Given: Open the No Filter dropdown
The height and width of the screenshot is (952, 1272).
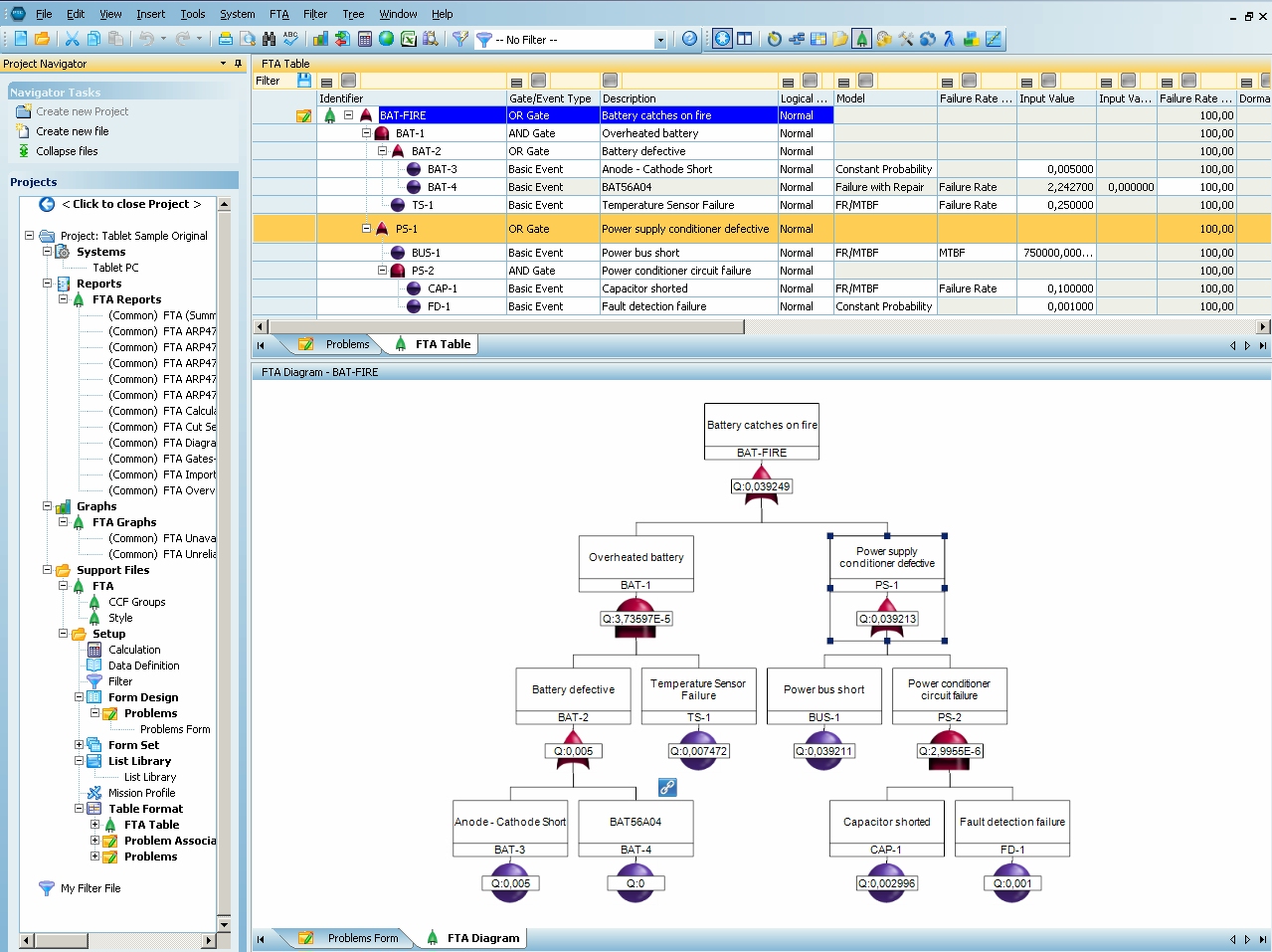Looking at the screenshot, I should click(x=659, y=40).
